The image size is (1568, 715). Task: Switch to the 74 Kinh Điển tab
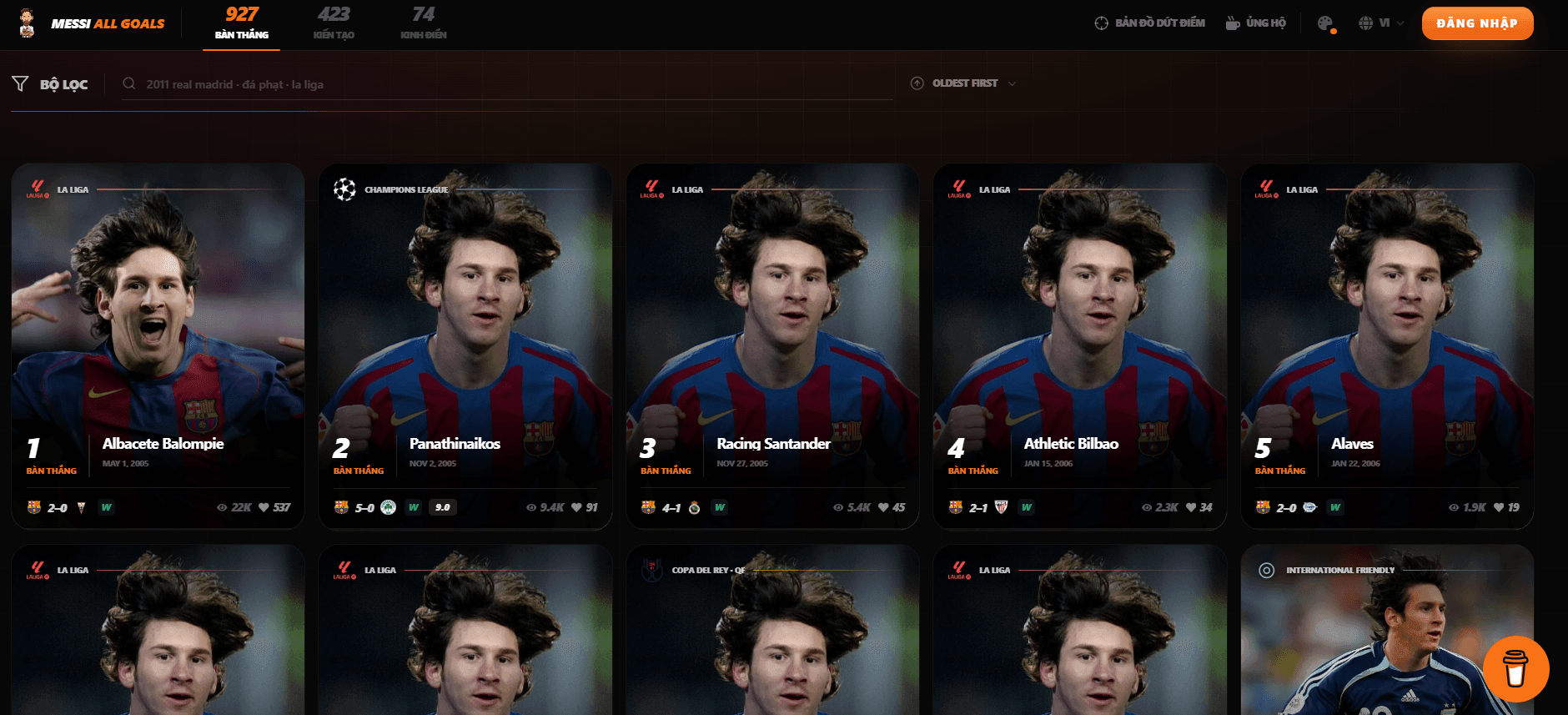(x=424, y=23)
